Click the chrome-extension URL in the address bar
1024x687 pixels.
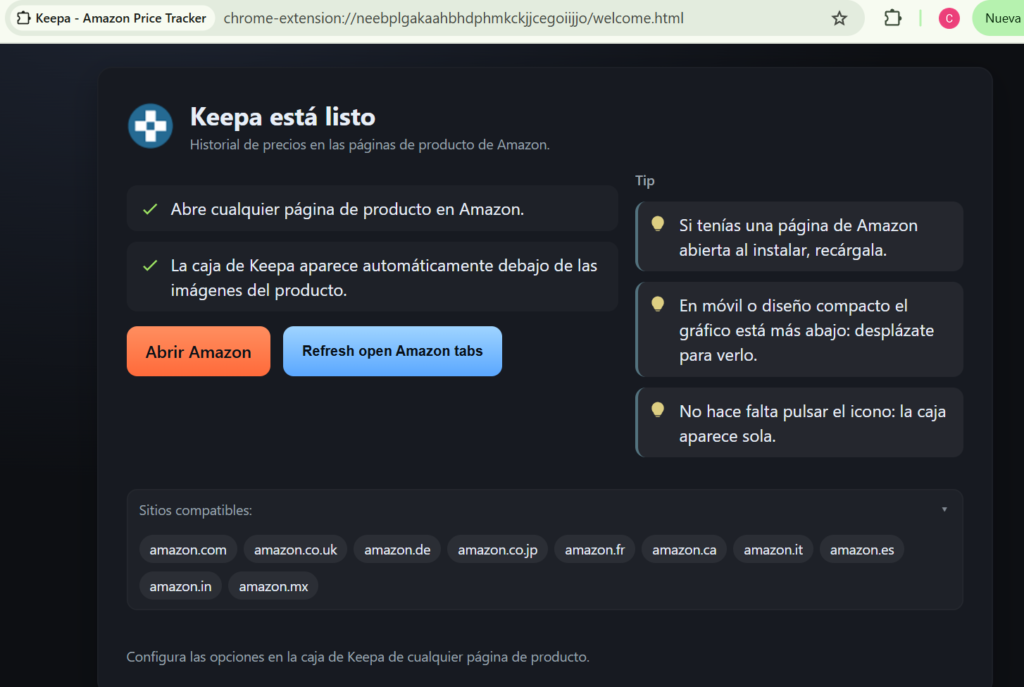click(453, 18)
